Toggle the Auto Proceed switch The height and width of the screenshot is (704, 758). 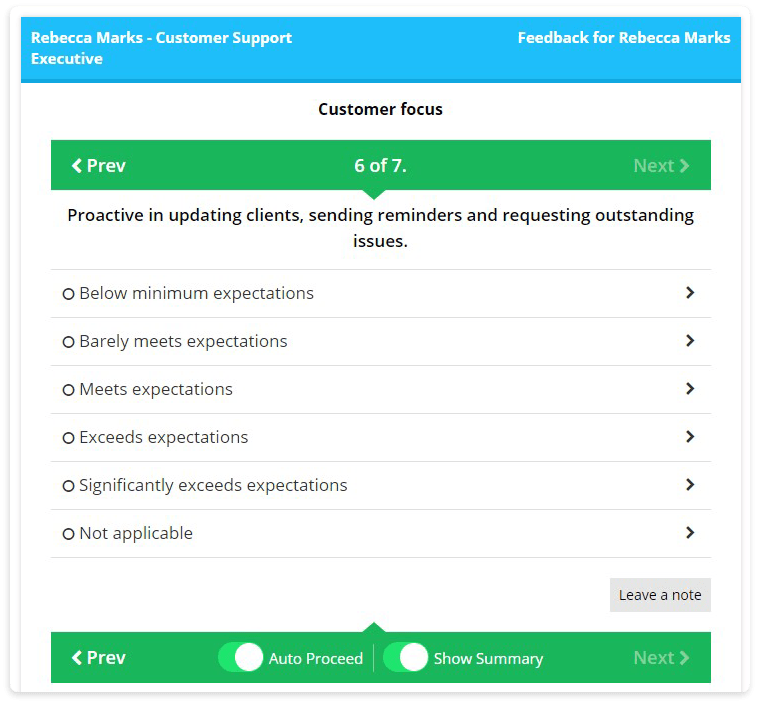241,658
